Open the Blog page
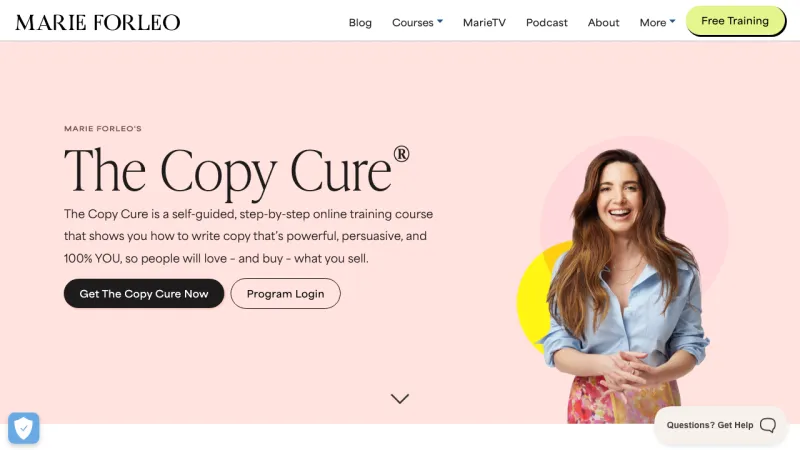800x450 pixels. point(360,22)
